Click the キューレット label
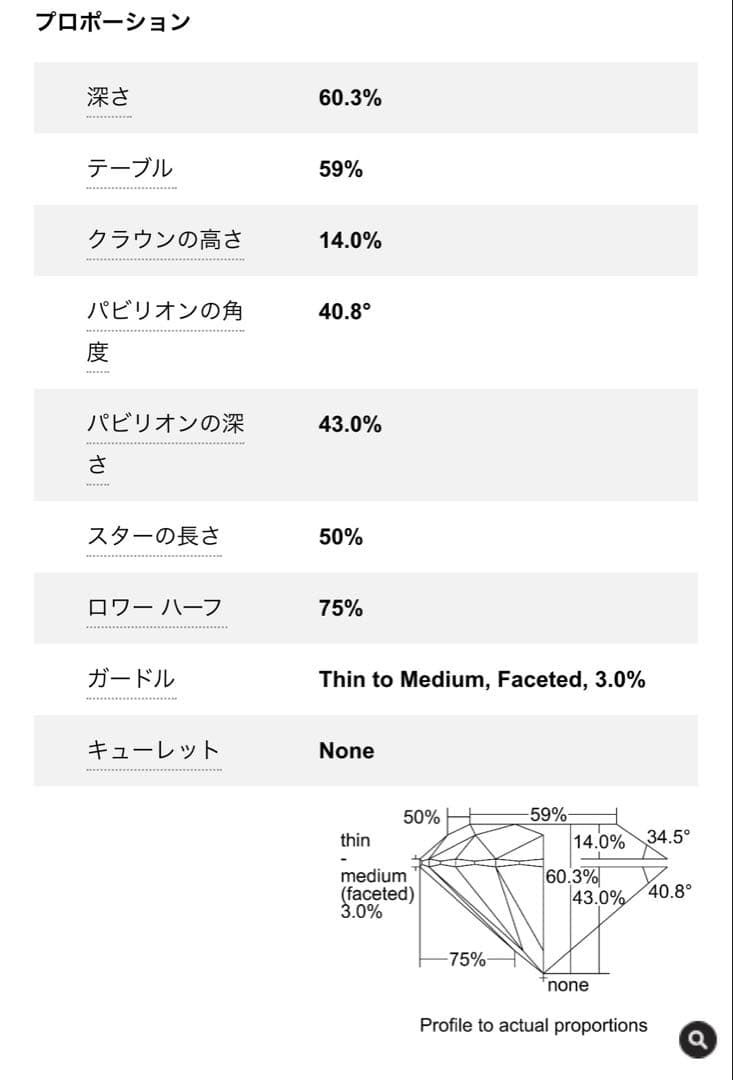The height and width of the screenshot is (1080, 733). 153,751
